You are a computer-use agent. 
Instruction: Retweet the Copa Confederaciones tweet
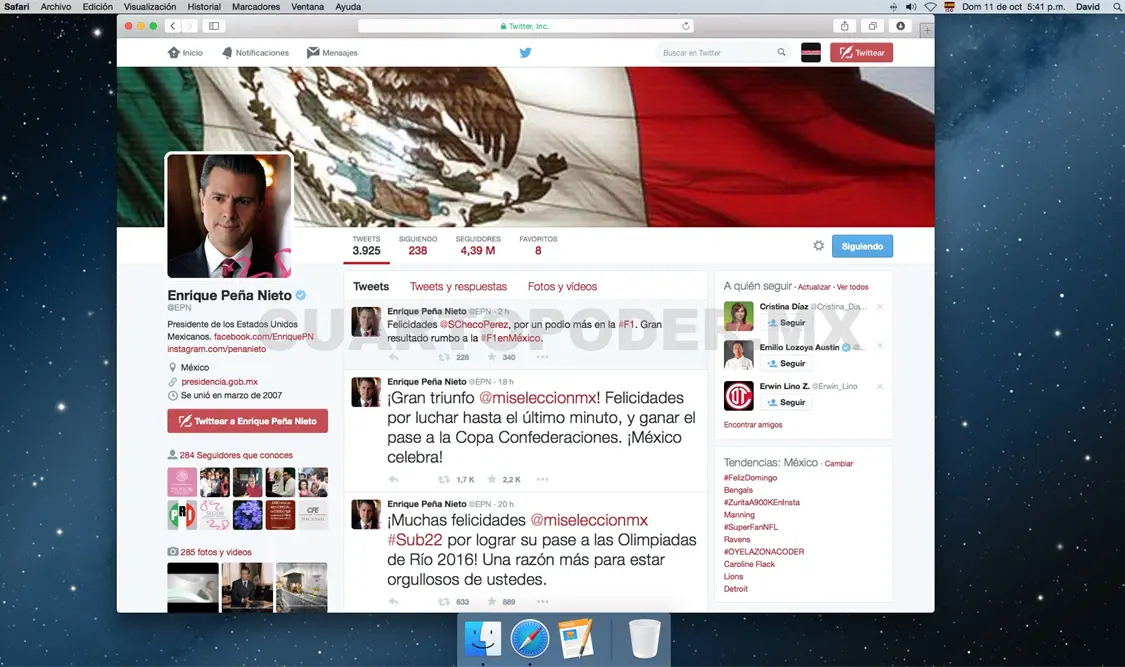[444, 480]
